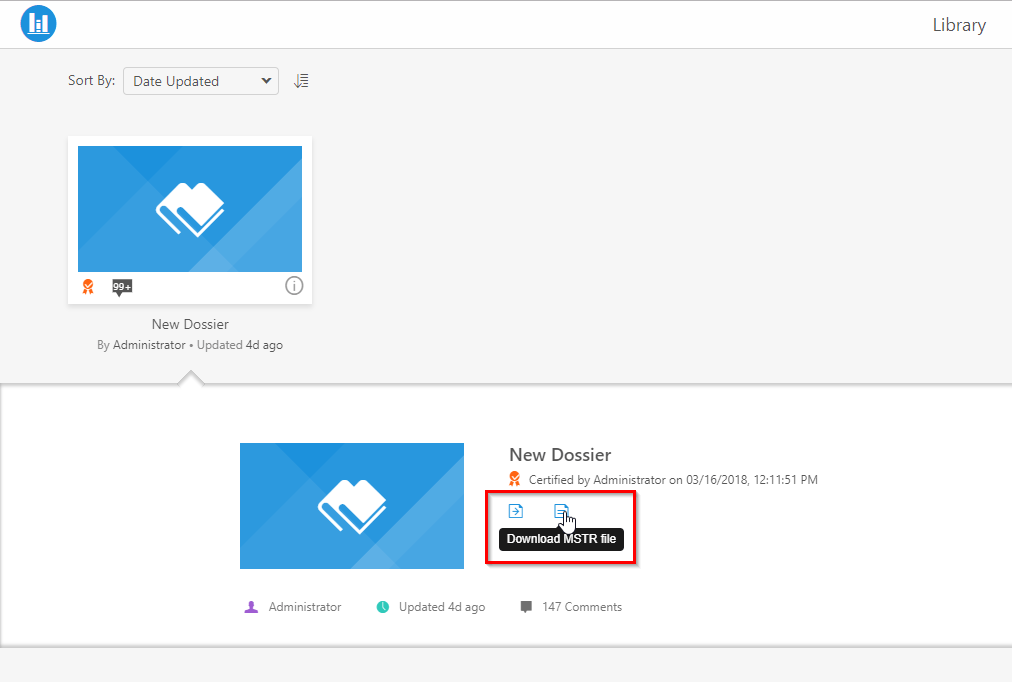The height and width of the screenshot is (682, 1012).
Task: Click the Download MSTR file icon
Action: pyautogui.click(x=561, y=511)
